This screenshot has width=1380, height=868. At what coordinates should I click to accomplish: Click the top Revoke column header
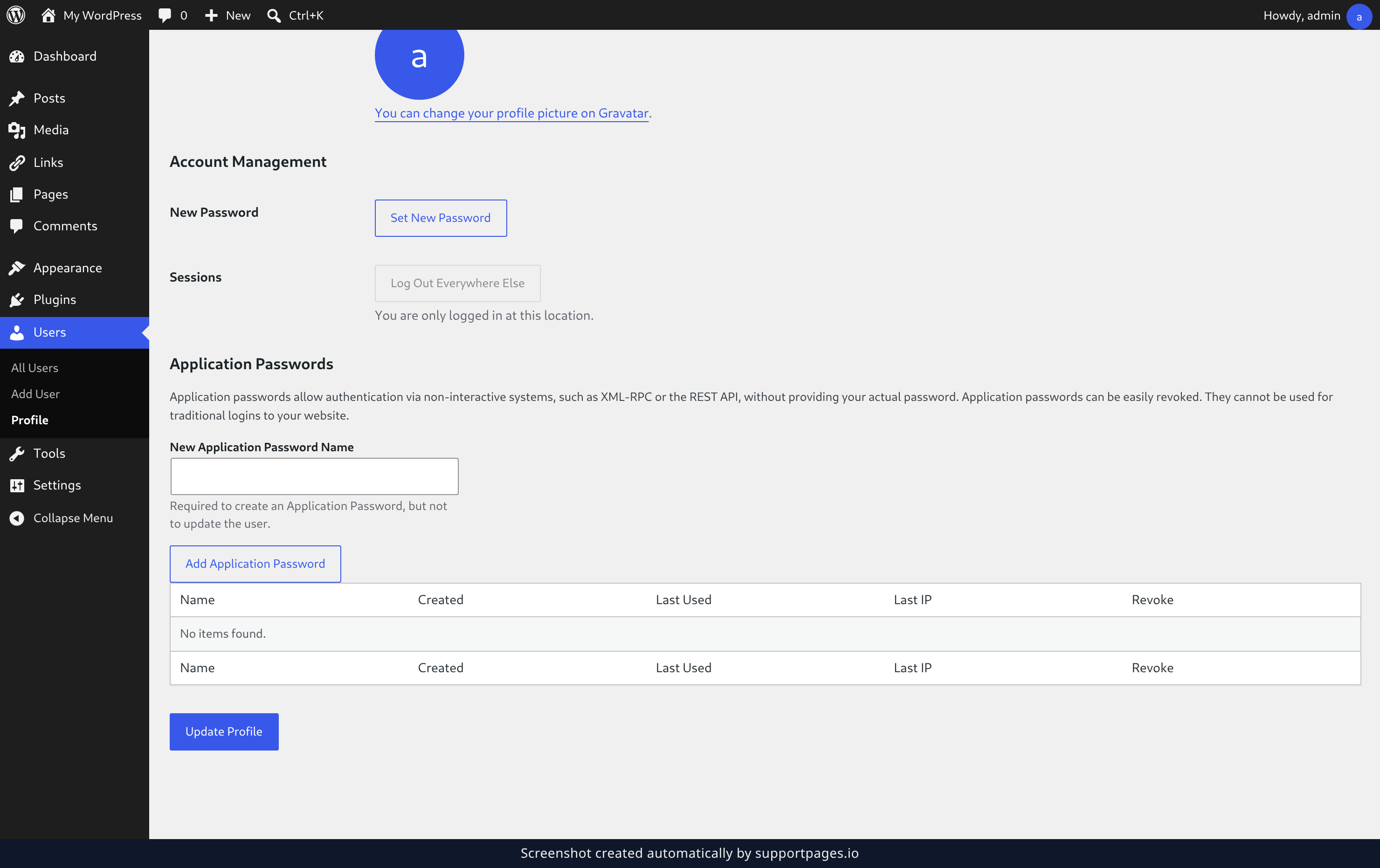(1152, 600)
